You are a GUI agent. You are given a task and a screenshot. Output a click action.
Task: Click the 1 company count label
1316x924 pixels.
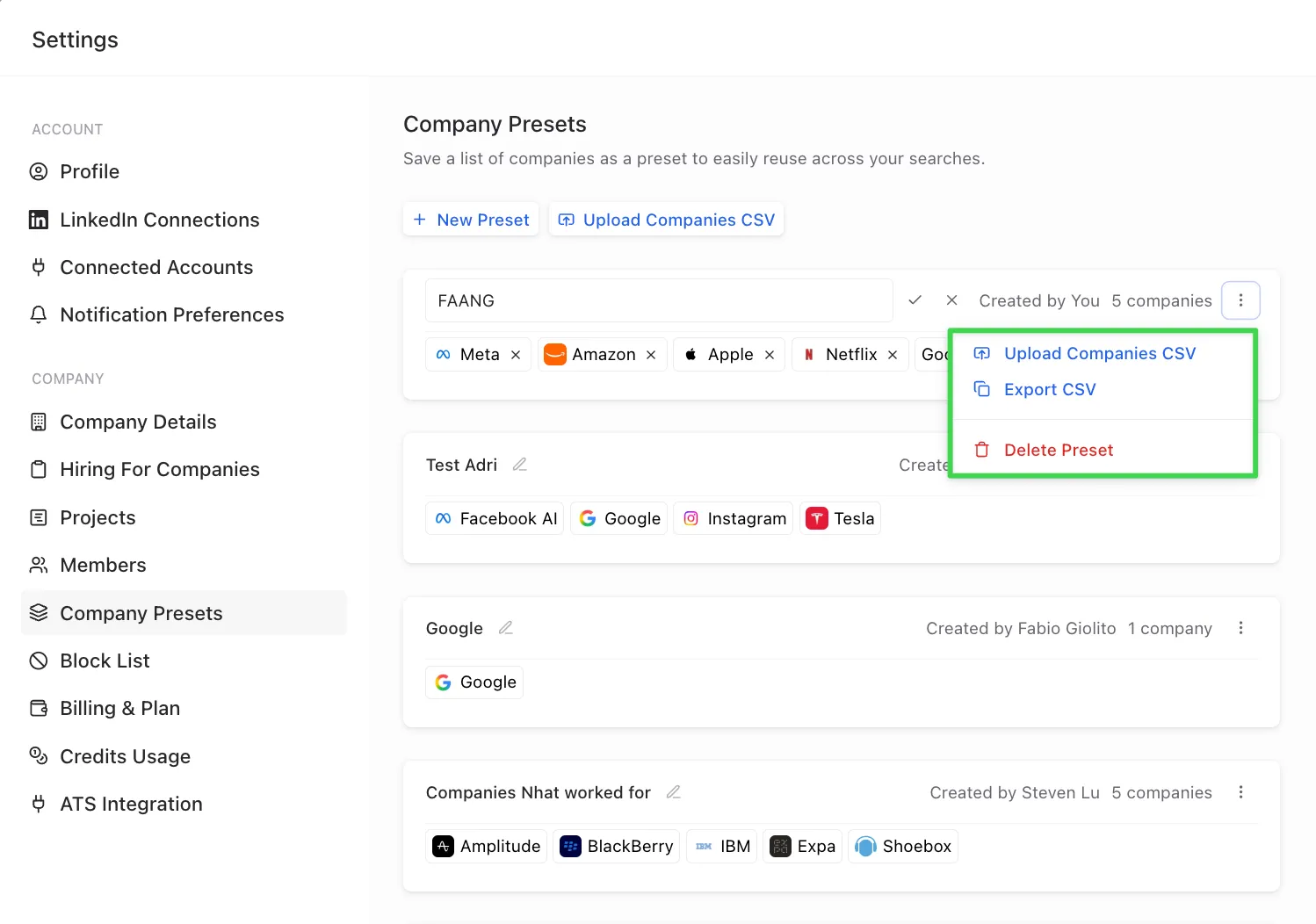(x=1170, y=628)
